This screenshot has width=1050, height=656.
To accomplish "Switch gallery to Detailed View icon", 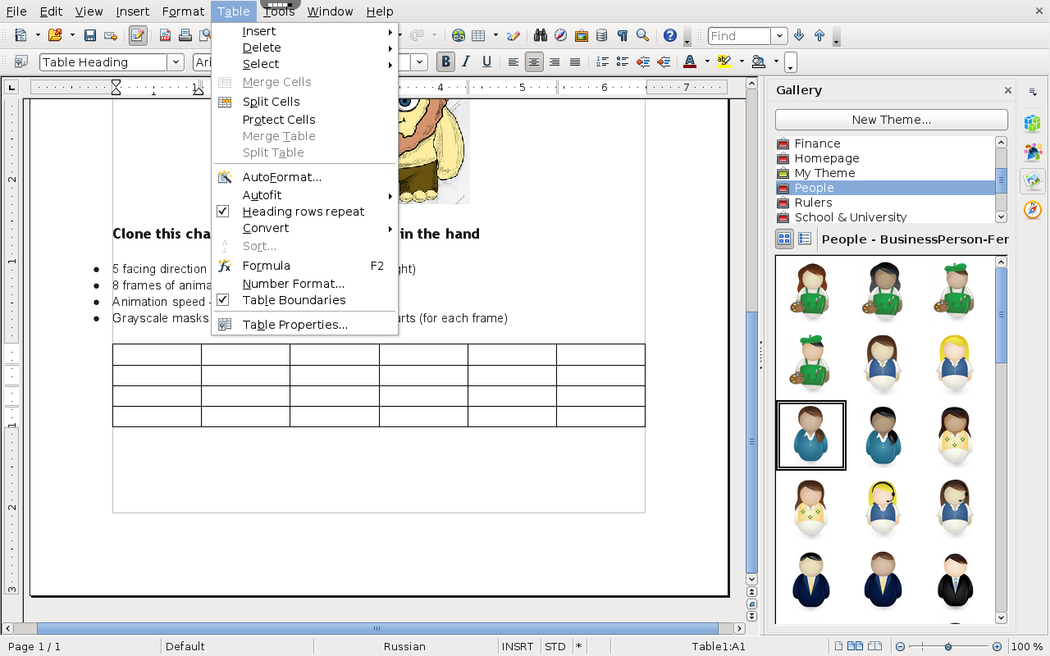I will click(x=804, y=239).
